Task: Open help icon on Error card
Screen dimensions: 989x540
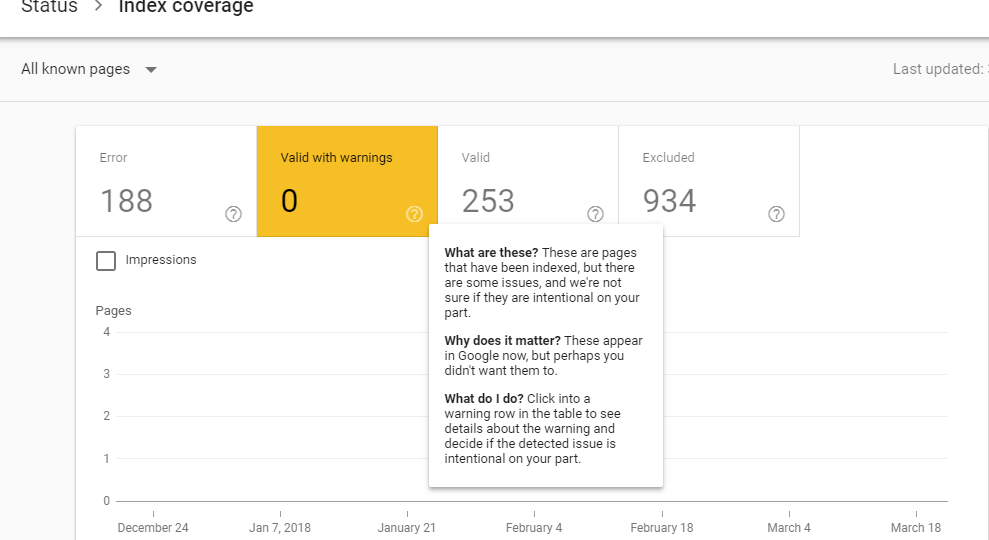Action: (x=233, y=214)
